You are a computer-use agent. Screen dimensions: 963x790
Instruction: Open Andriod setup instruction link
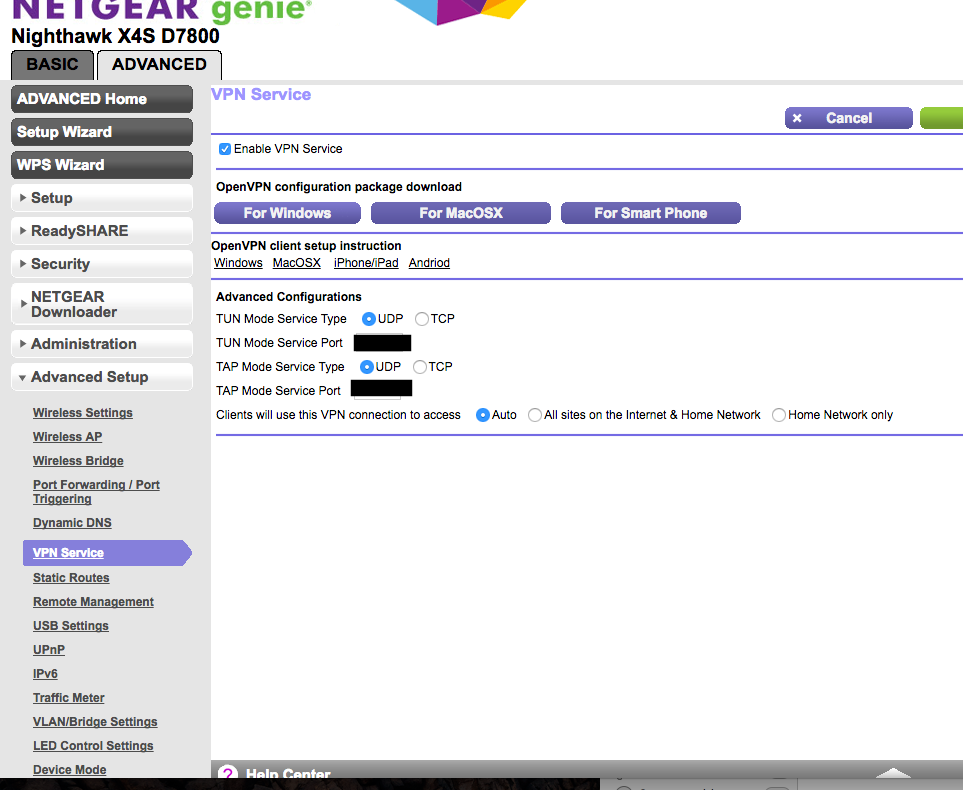tap(429, 263)
